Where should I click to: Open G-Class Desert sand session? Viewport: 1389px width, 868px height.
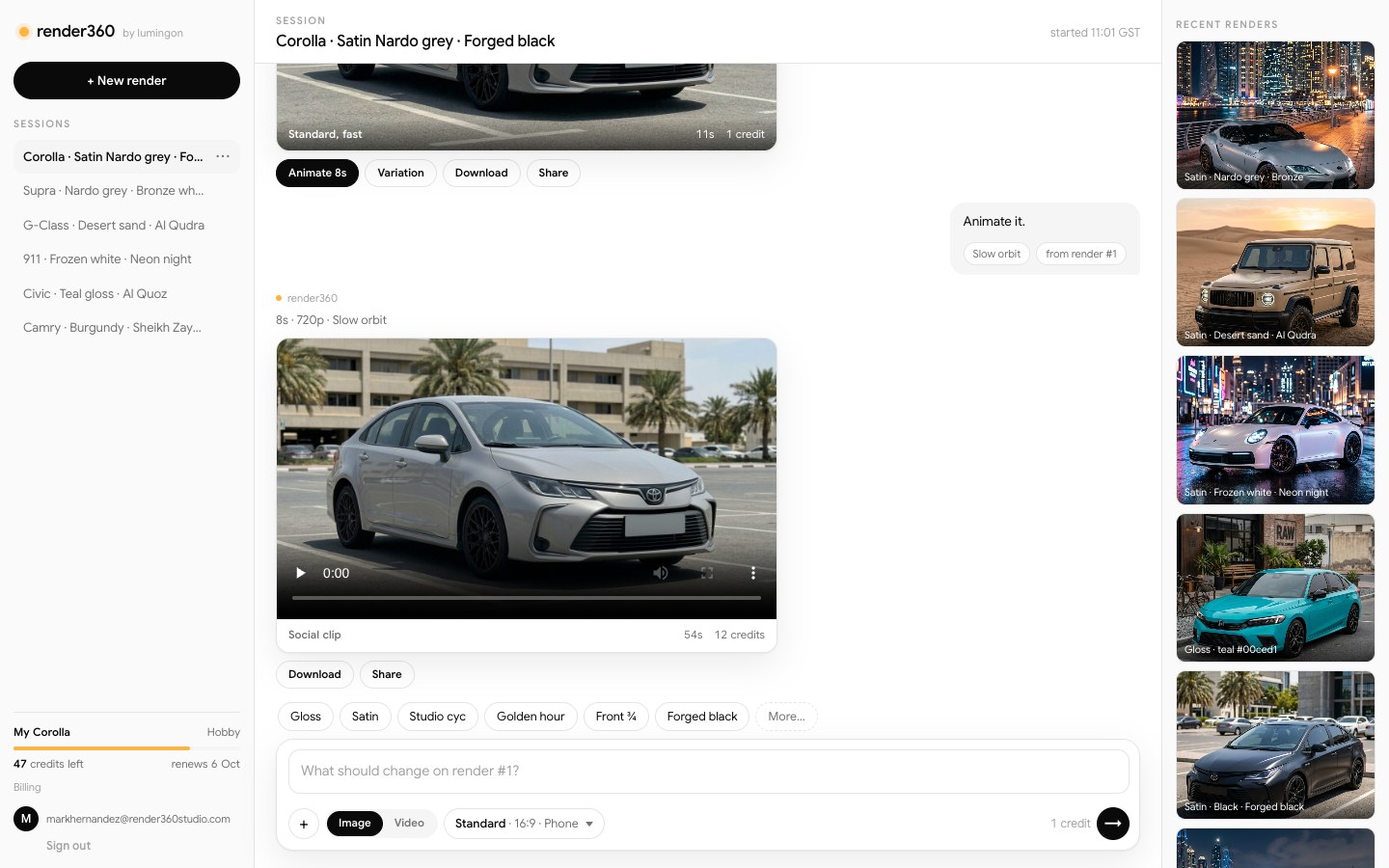pyautogui.click(x=126, y=225)
